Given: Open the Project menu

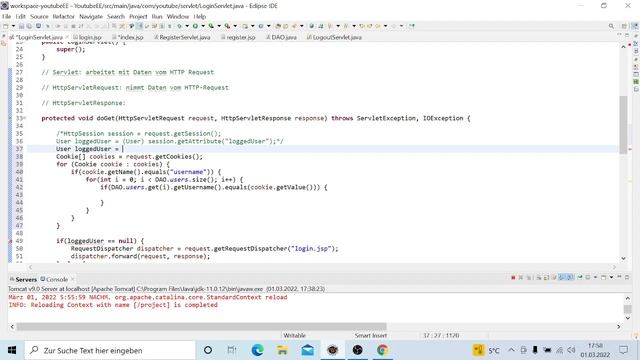Looking at the screenshot, I should click(138, 17).
